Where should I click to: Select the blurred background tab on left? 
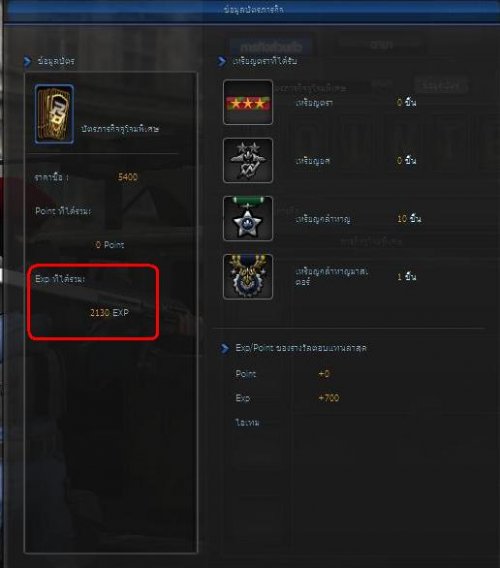[x=271, y=47]
